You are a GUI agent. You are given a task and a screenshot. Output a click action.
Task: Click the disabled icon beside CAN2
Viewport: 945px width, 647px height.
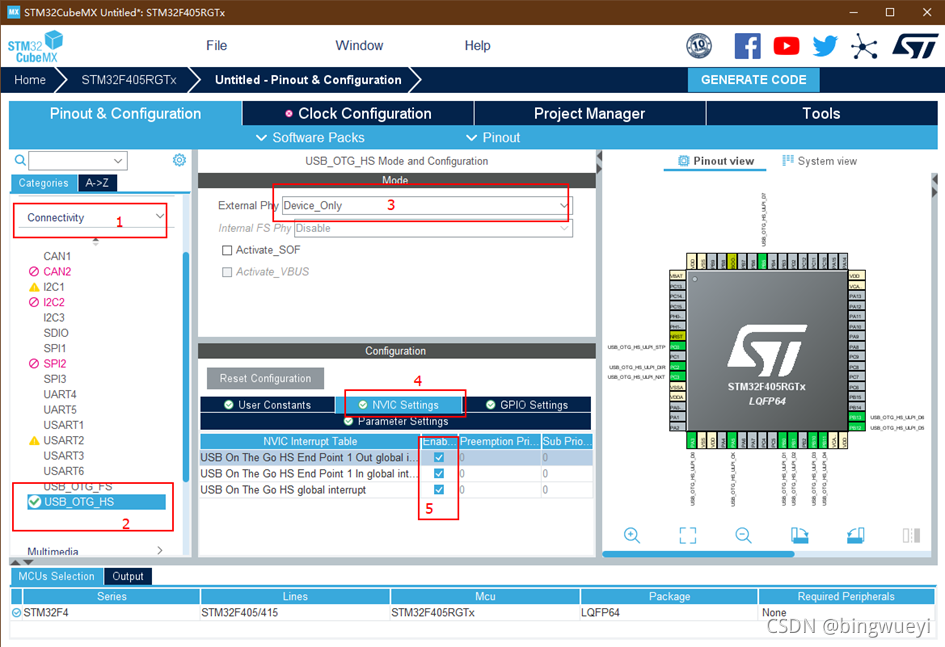click(x=34, y=272)
